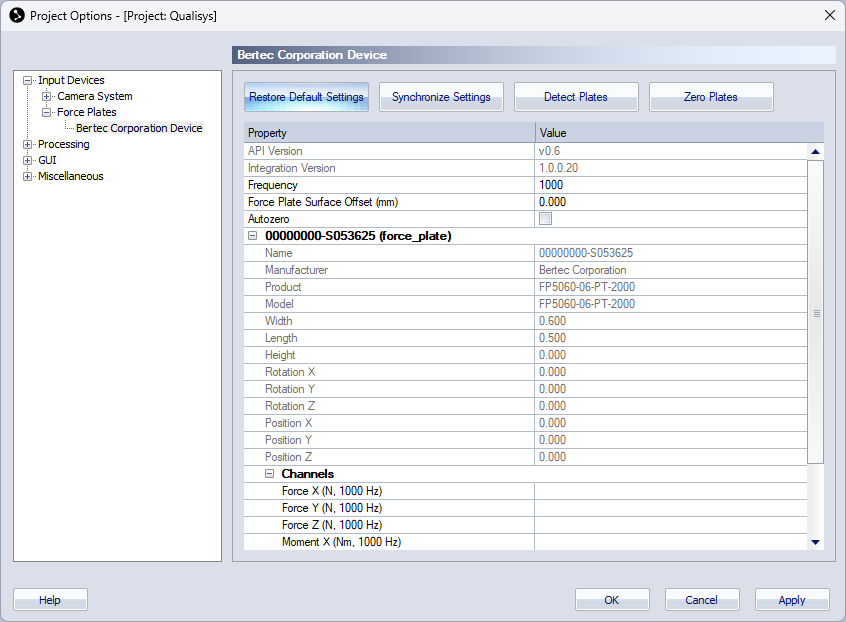Select Force Plates tree item

pos(86,112)
